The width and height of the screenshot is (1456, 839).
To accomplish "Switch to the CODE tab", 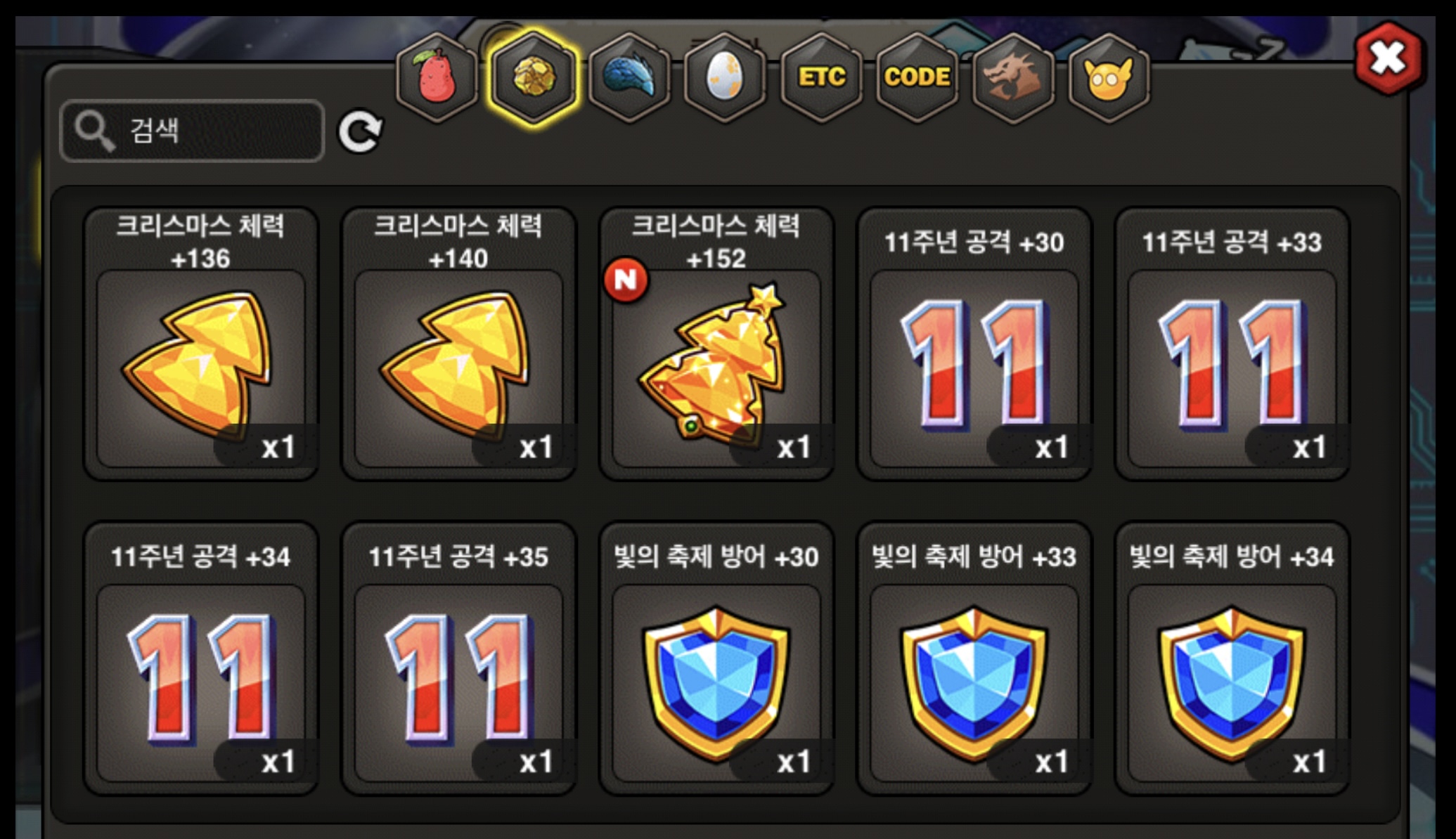I will pos(917,77).
